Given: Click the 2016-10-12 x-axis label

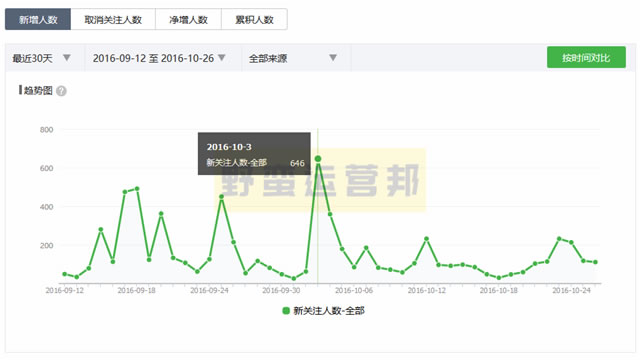Looking at the screenshot, I should point(427,290).
